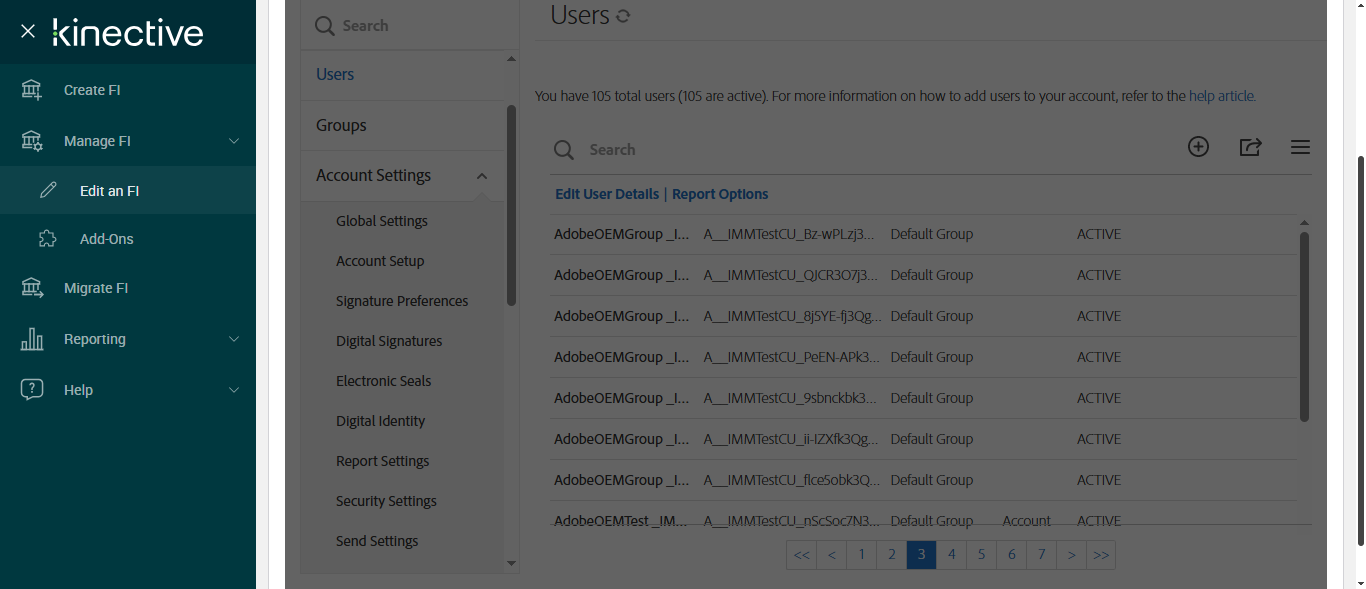
Task: Click the Migrate FI icon in the sidebar
Action: pos(32,288)
